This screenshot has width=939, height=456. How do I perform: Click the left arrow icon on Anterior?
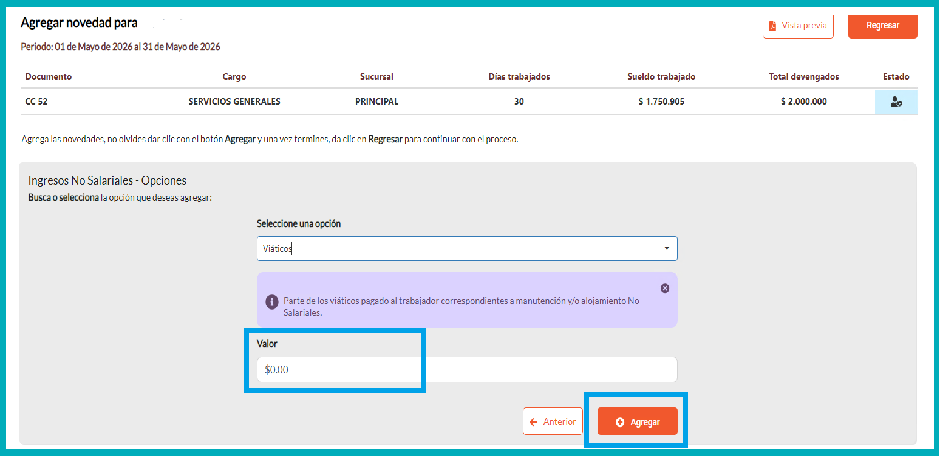(533, 422)
